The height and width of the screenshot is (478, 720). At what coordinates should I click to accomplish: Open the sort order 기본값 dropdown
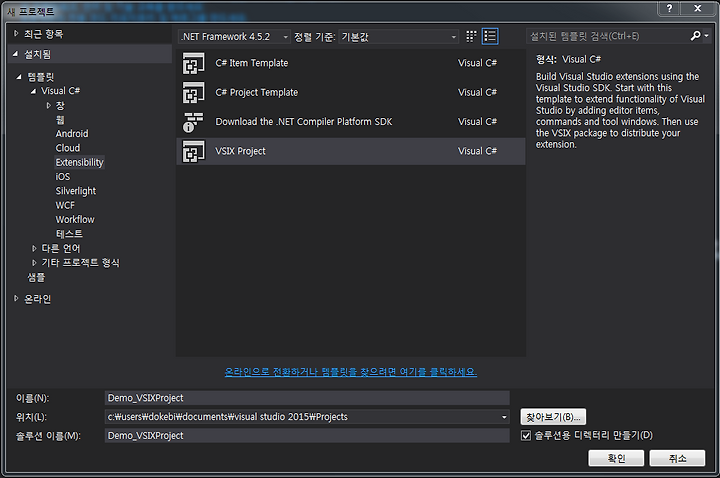[399, 37]
